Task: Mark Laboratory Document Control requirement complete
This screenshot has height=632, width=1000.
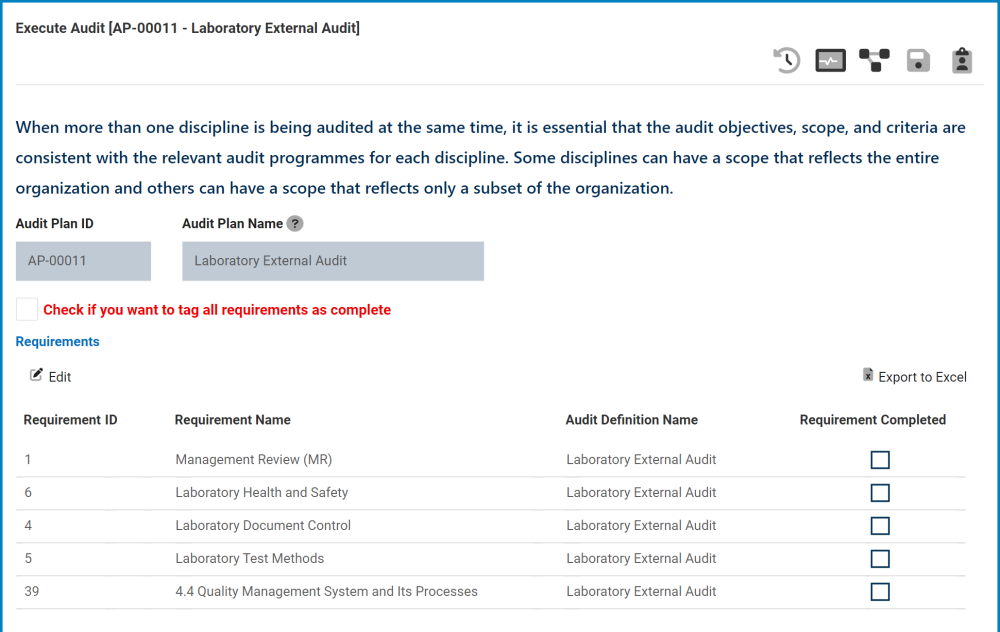Action: coord(880,526)
